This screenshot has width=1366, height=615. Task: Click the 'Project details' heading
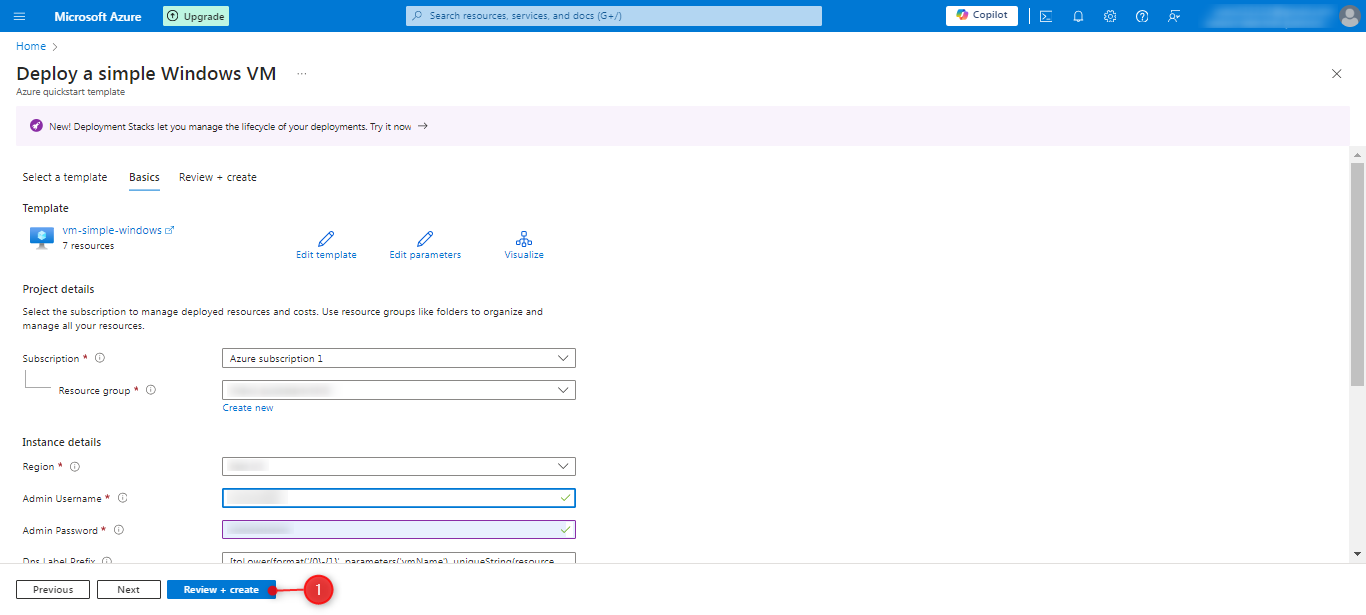(59, 289)
